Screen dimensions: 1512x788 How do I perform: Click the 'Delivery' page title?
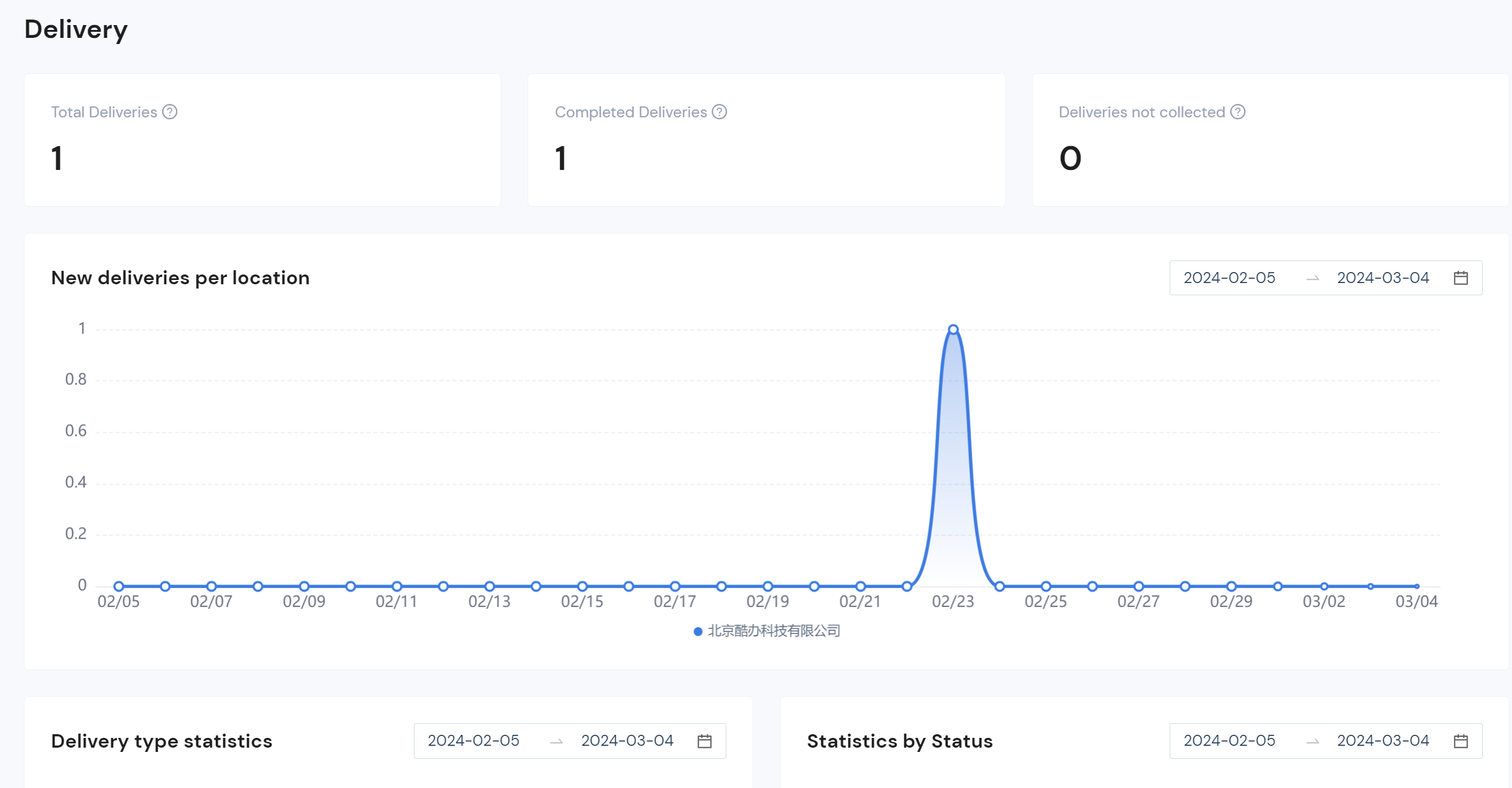[76, 29]
